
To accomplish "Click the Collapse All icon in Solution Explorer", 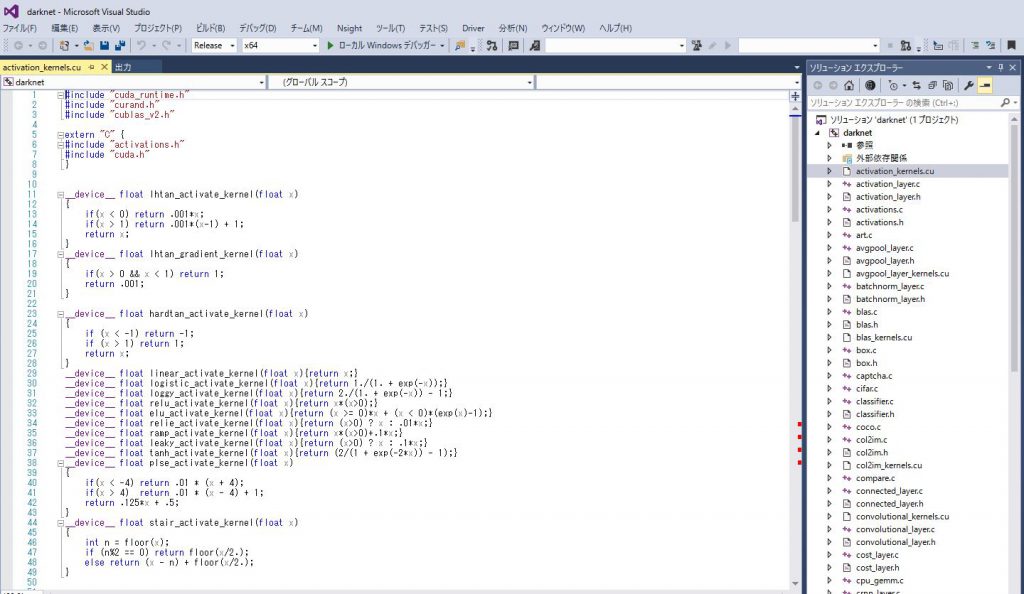I will tap(931, 86).
